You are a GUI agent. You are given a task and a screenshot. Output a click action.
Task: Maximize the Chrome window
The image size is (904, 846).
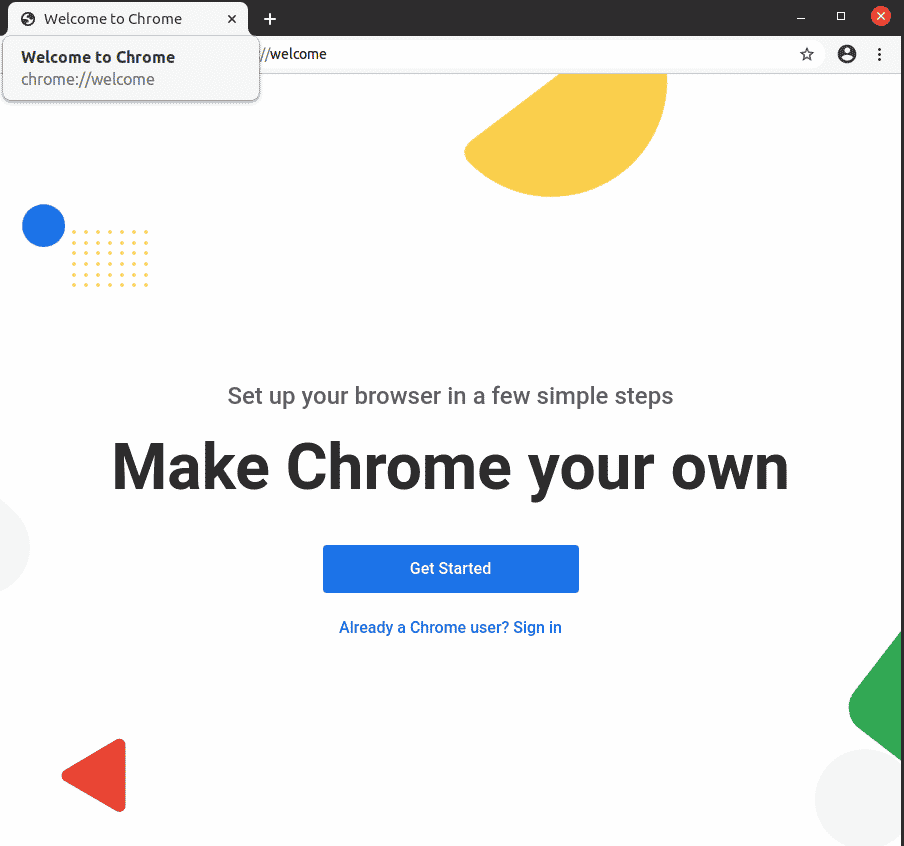point(841,17)
